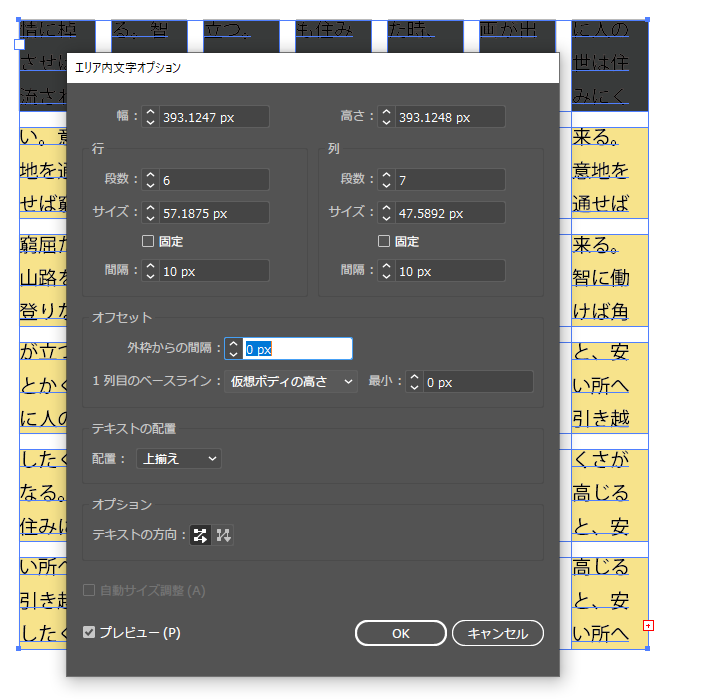Click the 列 段数 stepper arrows
Viewport: 711px width, 699px height.
coord(386,180)
